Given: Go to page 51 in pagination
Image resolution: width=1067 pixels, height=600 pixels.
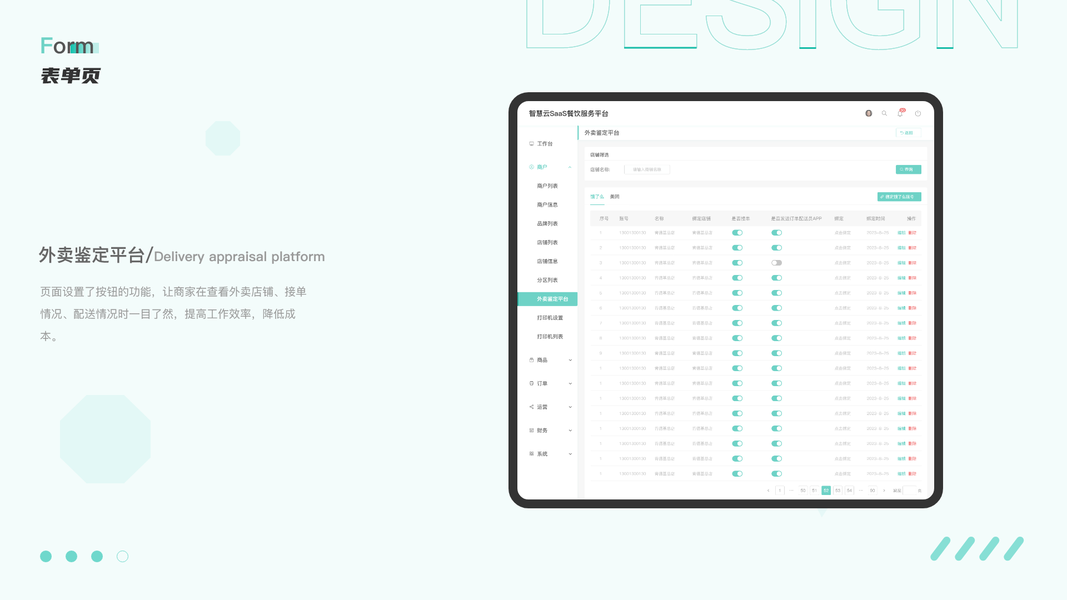Looking at the screenshot, I should pyautogui.click(x=815, y=490).
